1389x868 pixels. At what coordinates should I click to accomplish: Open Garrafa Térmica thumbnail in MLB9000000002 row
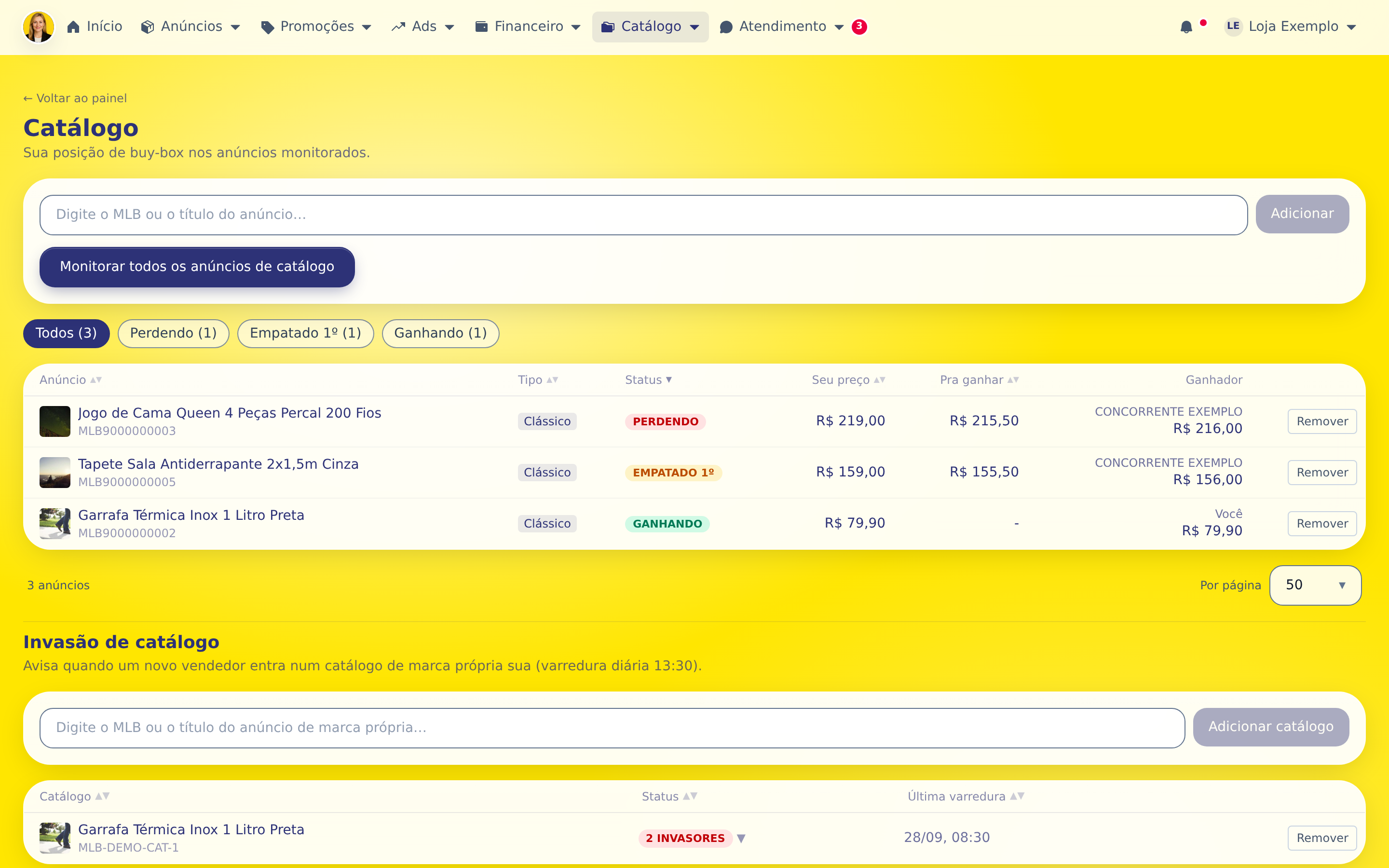tap(54, 524)
